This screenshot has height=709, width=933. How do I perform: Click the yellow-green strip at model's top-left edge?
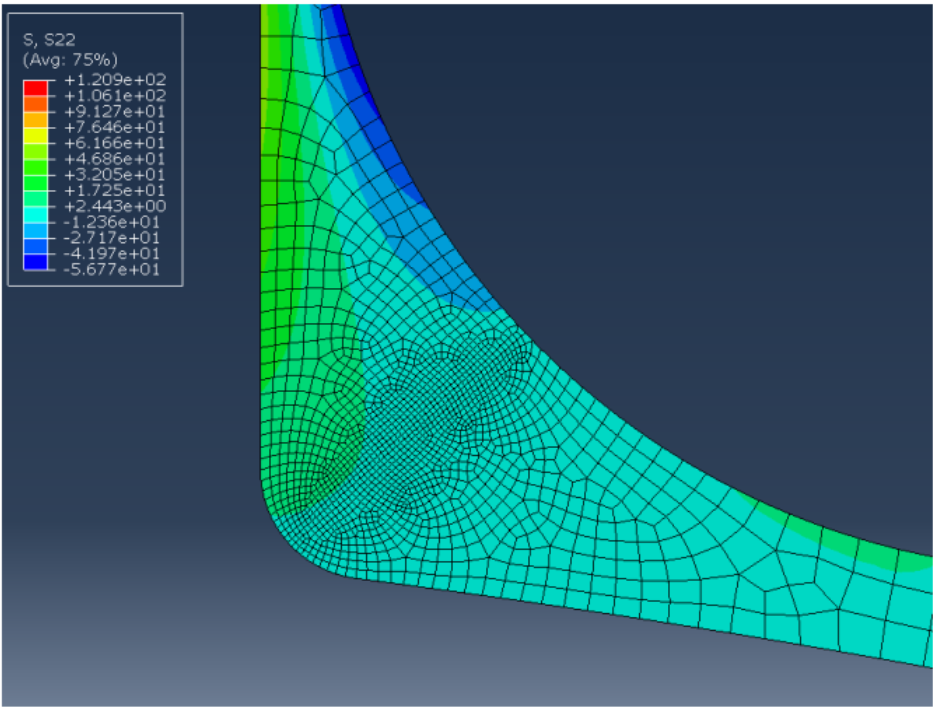point(268,80)
